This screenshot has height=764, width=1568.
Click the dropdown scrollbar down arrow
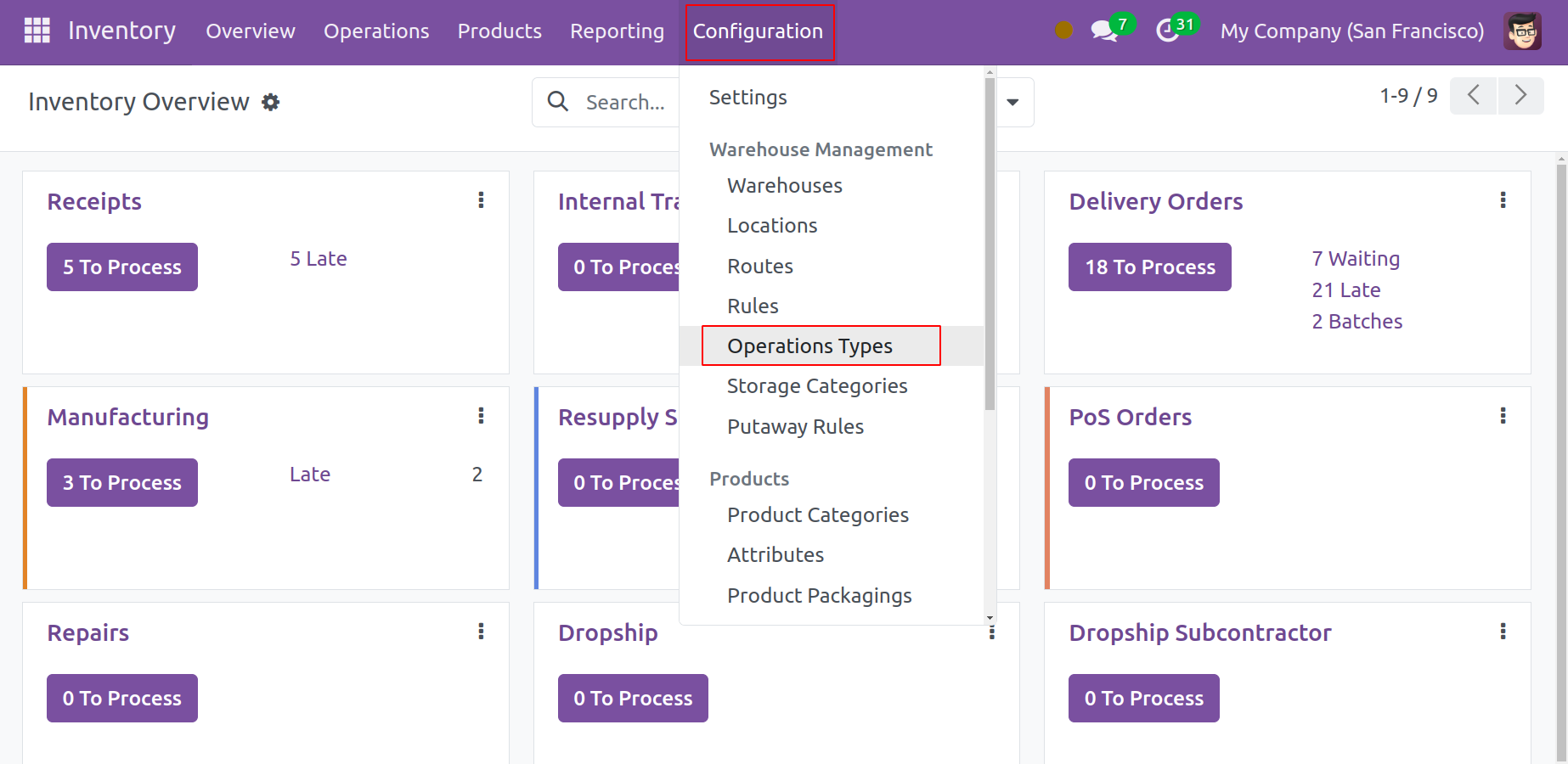tap(990, 618)
